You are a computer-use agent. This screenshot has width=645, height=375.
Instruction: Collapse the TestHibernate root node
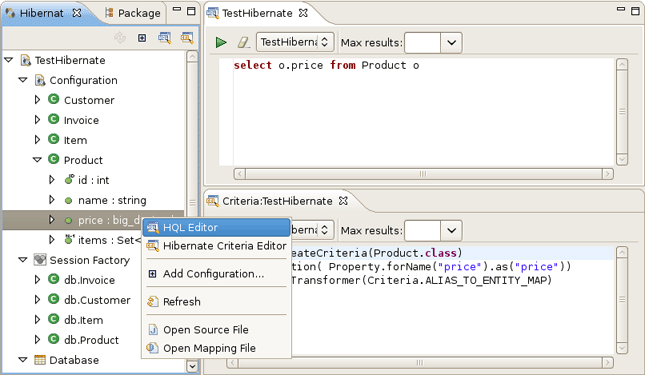click(x=9, y=60)
